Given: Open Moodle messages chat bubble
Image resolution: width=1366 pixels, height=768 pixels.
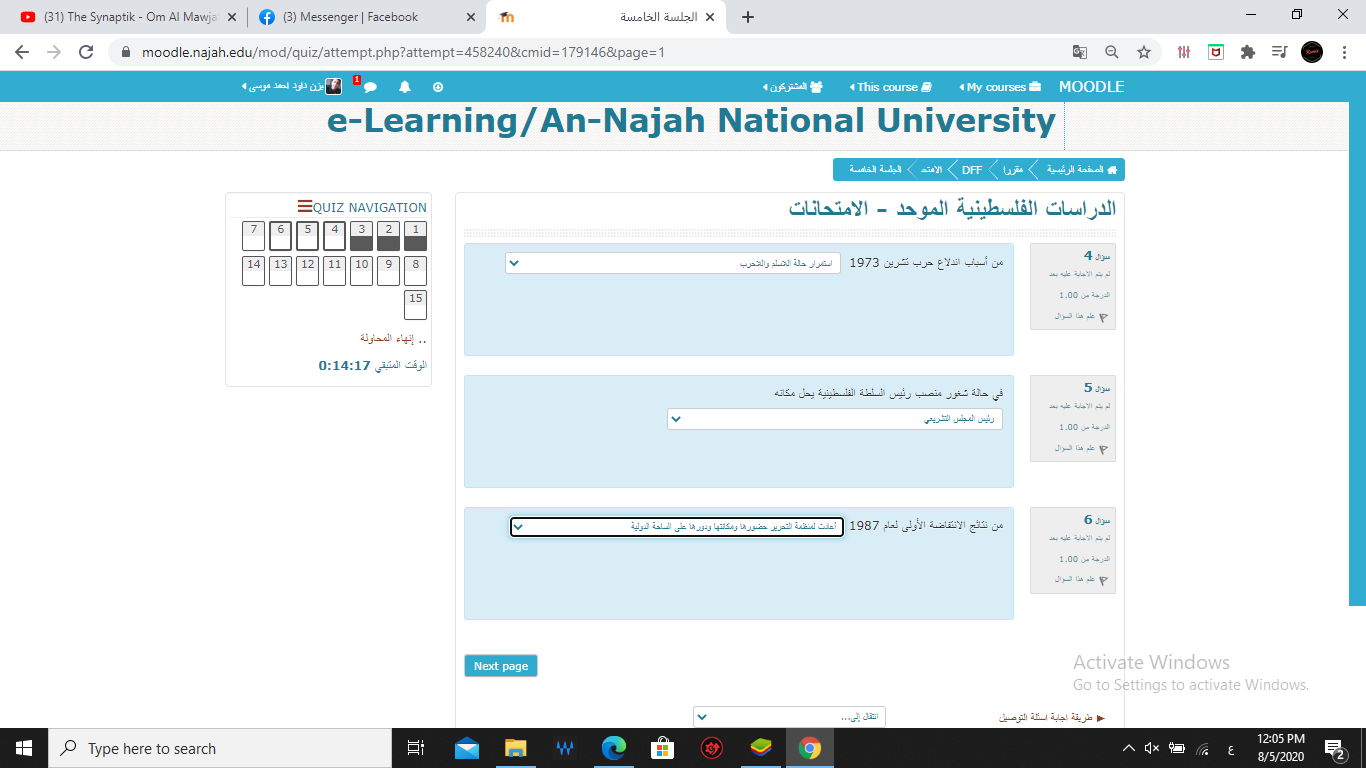Looking at the screenshot, I should coord(370,87).
